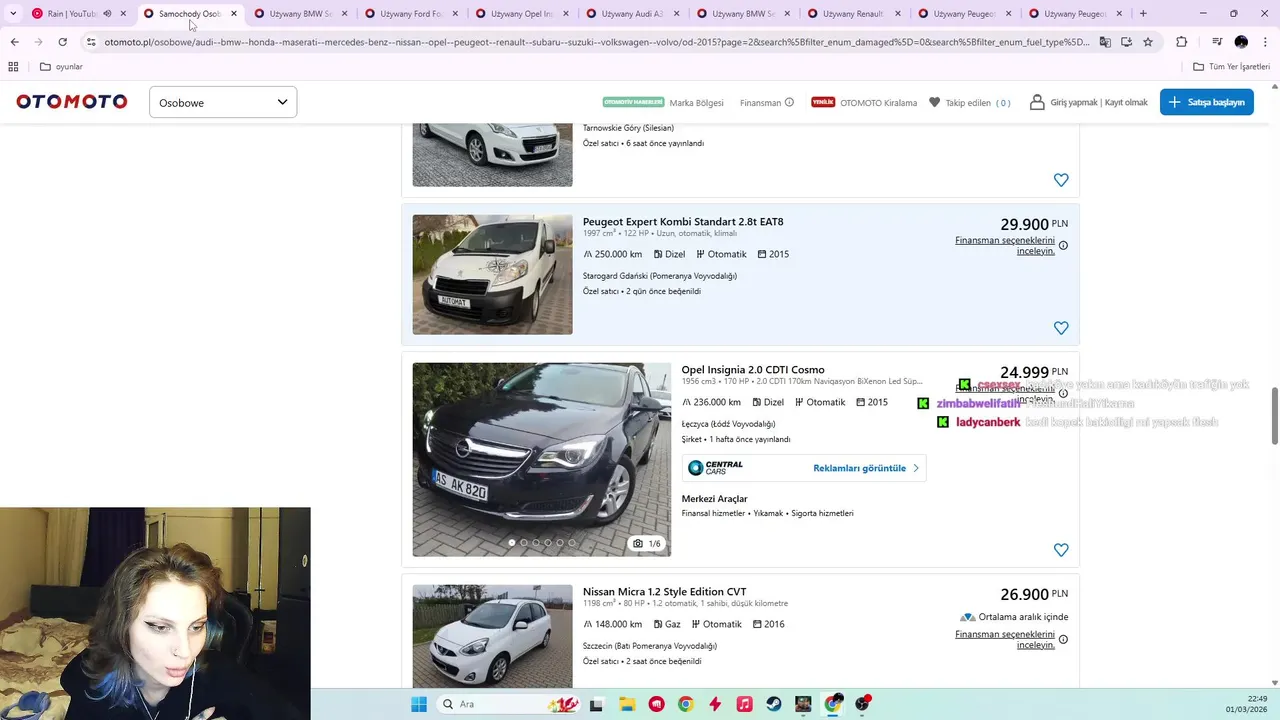Open the Nissan Micra 1.2 Style Edition title
The image size is (1280, 720).
tap(664, 592)
